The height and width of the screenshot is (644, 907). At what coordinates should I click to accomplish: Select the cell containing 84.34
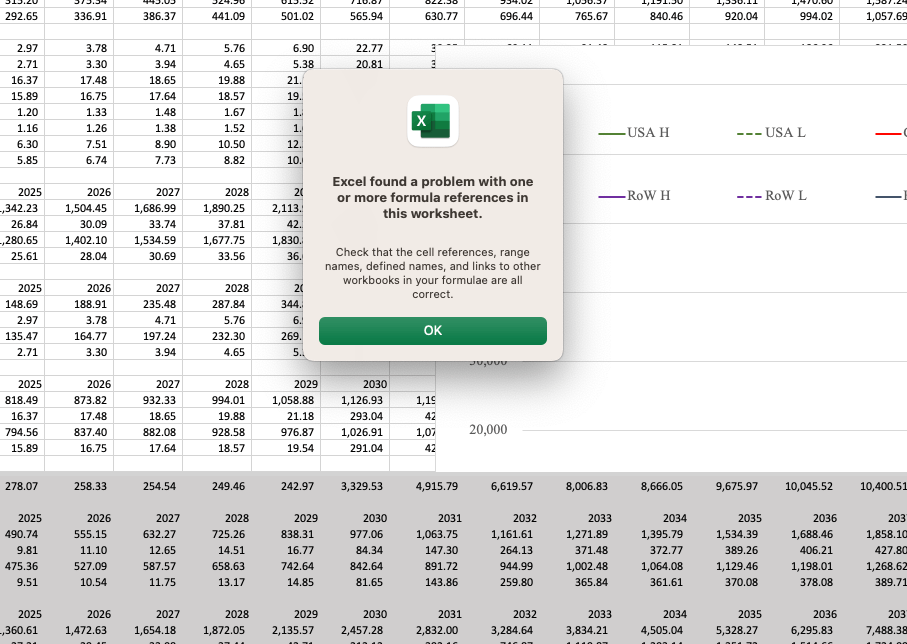tap(355, 550)
